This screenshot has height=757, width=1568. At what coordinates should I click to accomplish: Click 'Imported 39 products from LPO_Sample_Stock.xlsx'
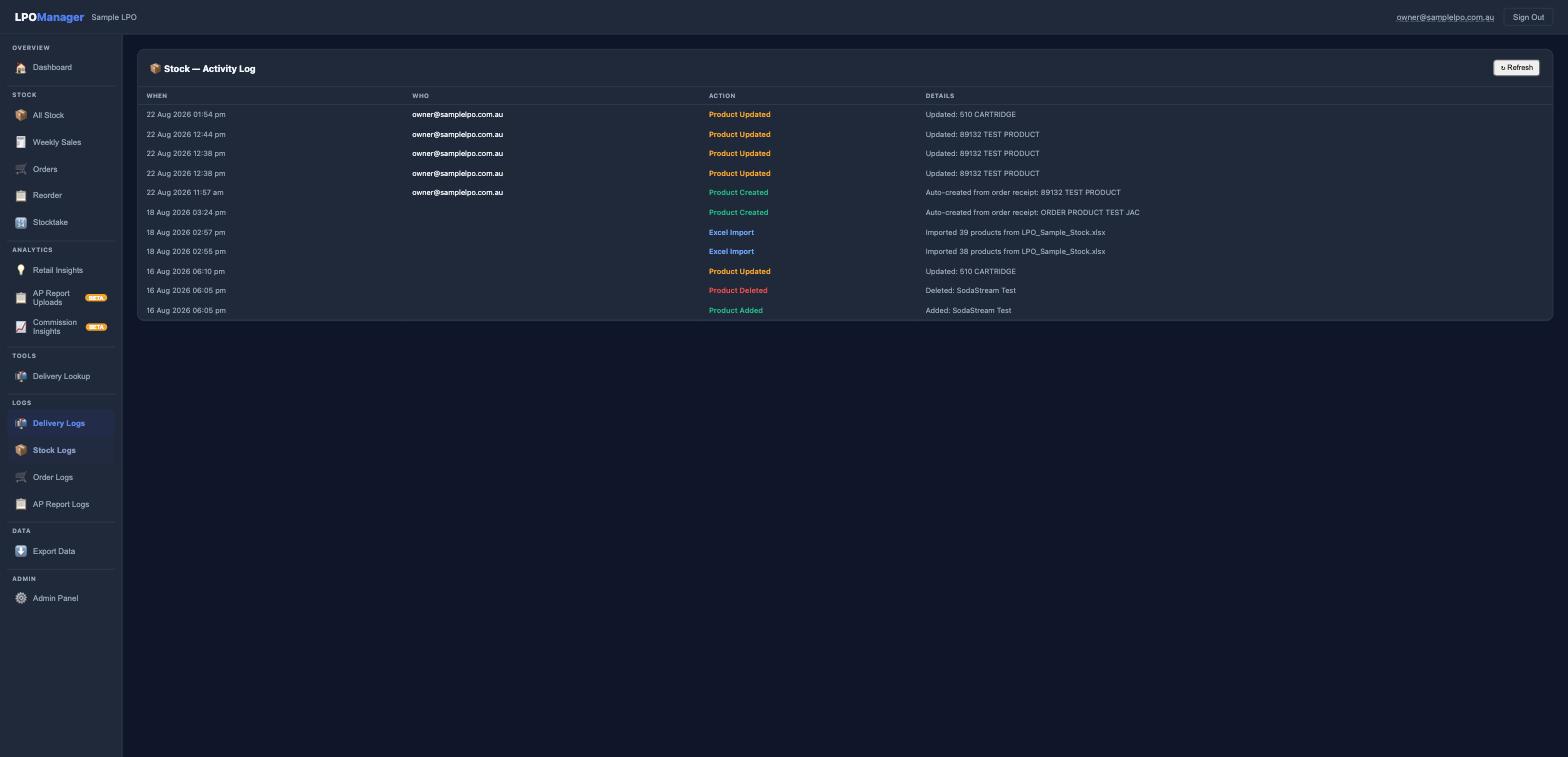click(x=1015, y=232)
